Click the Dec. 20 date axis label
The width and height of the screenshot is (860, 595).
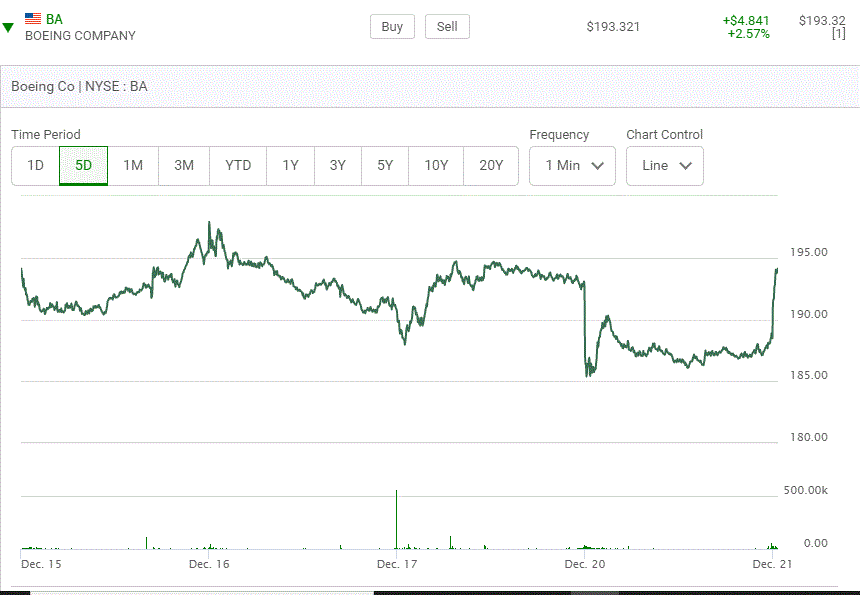[x=585, y=564]
